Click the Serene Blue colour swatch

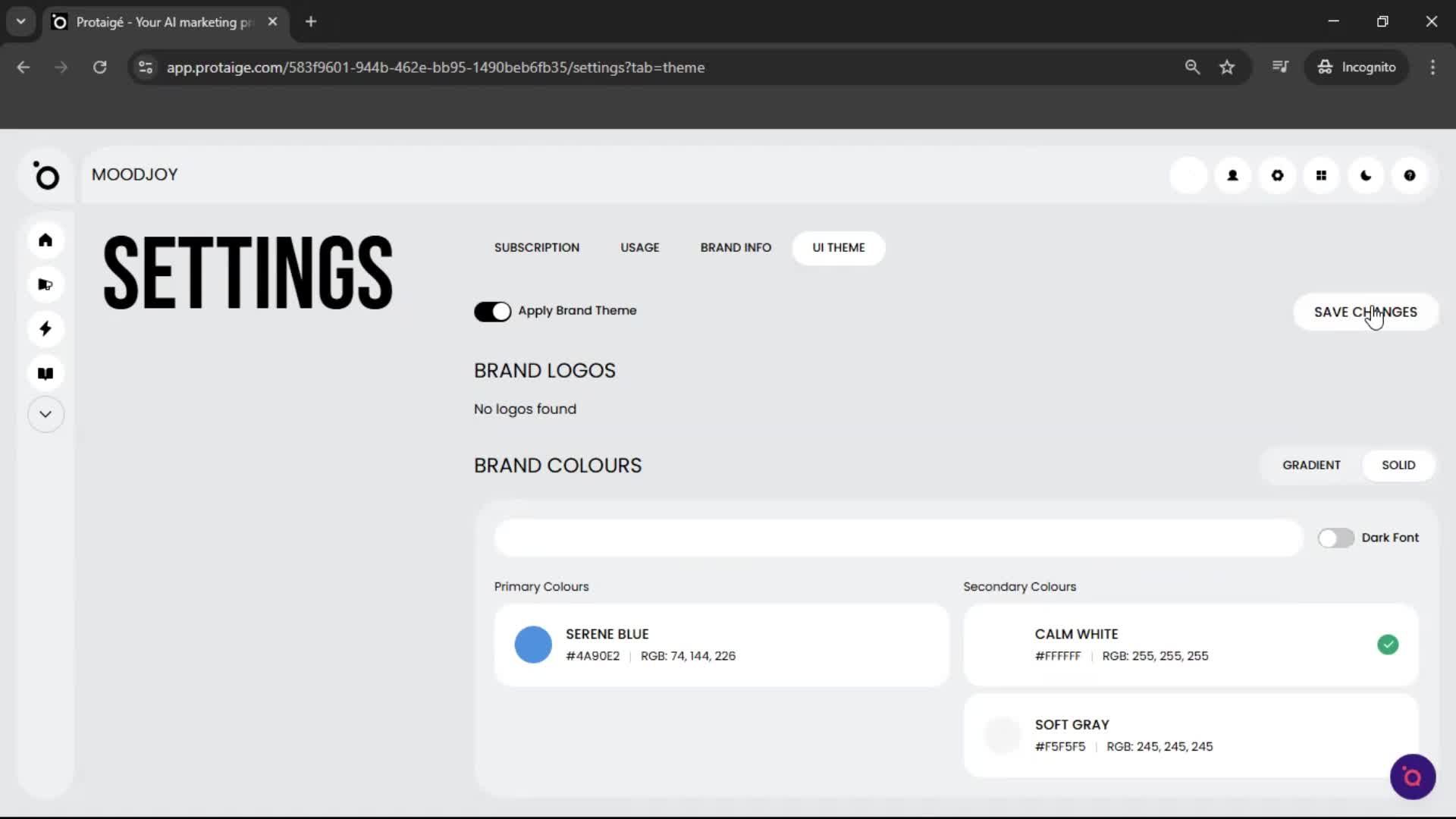pos(533,644)
